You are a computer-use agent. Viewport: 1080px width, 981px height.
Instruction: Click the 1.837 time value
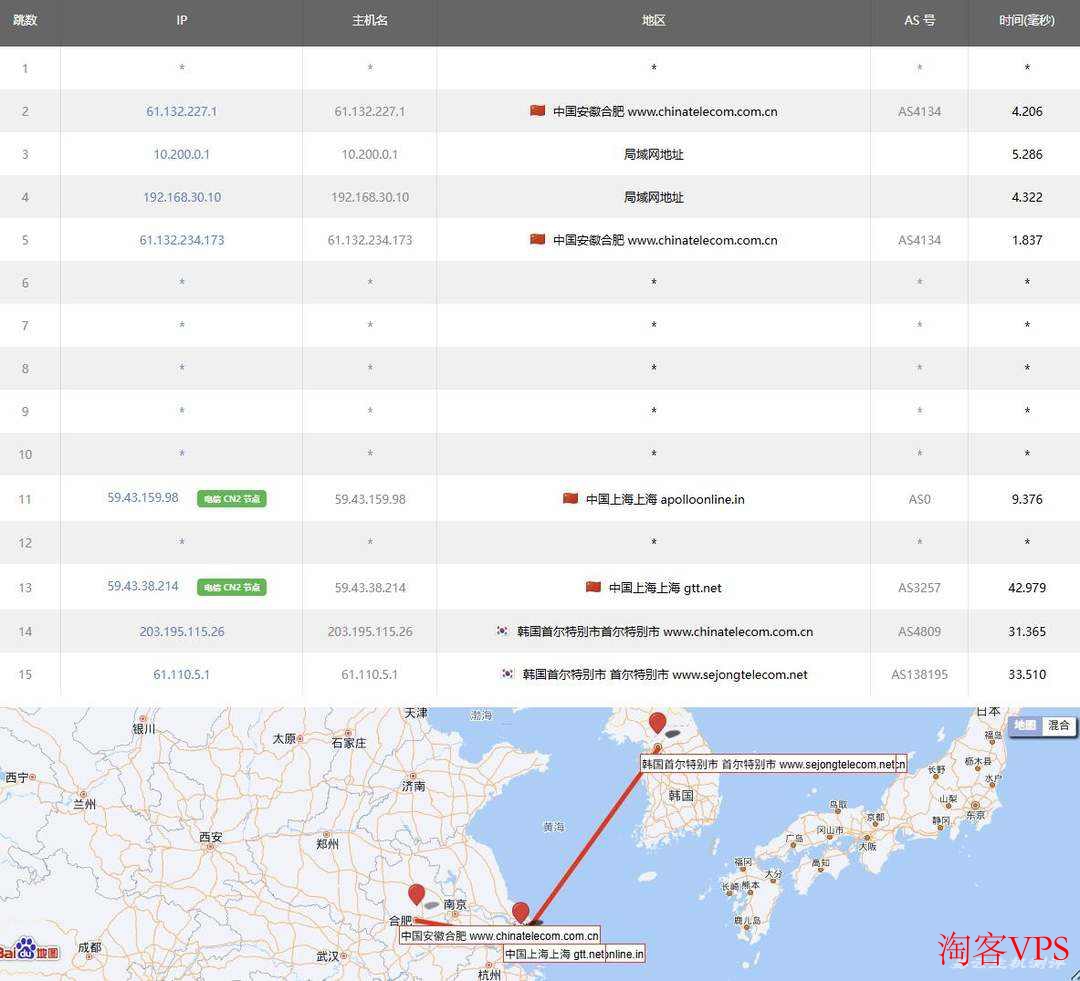coord(1027,240)
